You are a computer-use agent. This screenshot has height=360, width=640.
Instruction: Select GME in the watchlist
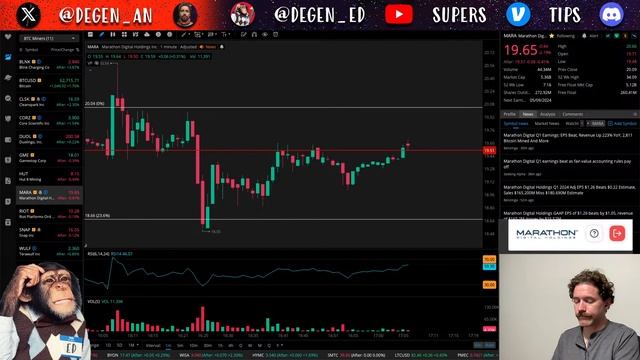(x=49, y=158)
